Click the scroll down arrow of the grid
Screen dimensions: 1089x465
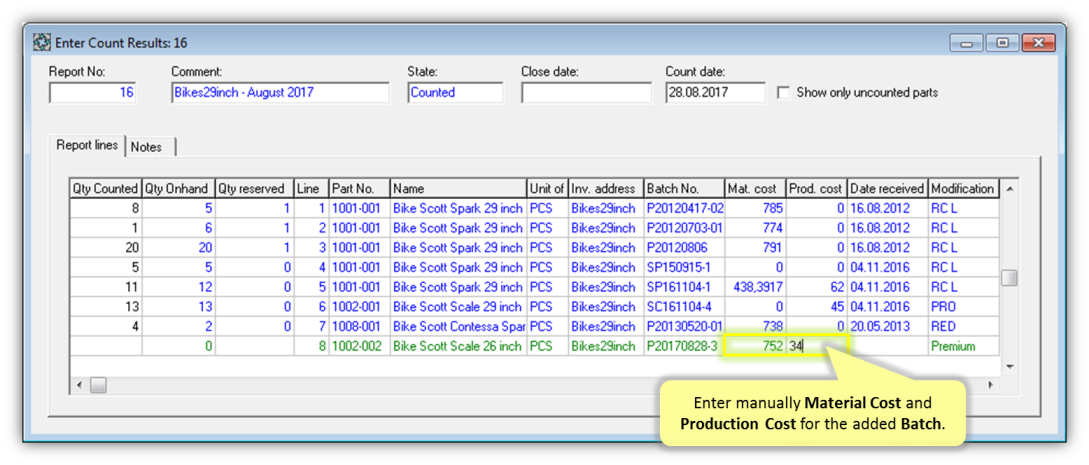(1009, 366)
